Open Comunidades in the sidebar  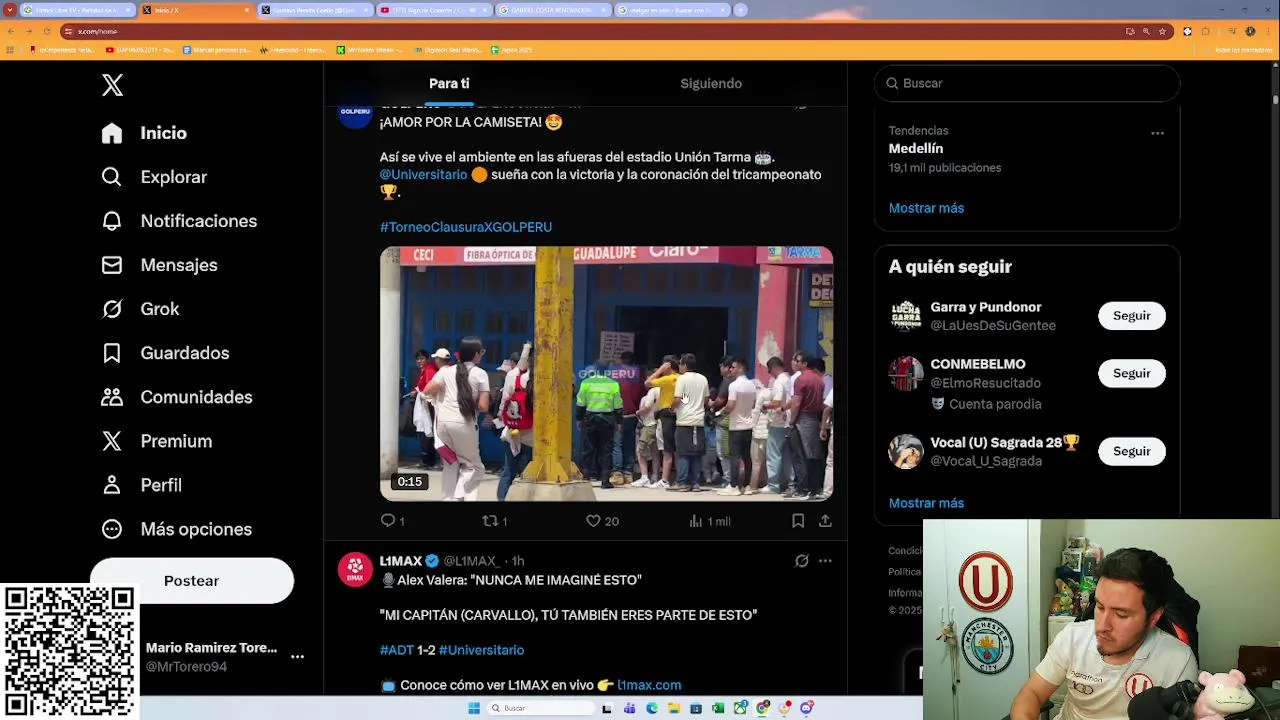176,397
